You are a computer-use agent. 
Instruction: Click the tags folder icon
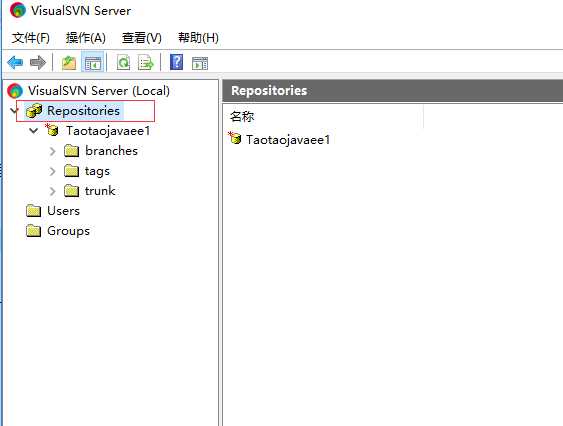pos(71,171)
